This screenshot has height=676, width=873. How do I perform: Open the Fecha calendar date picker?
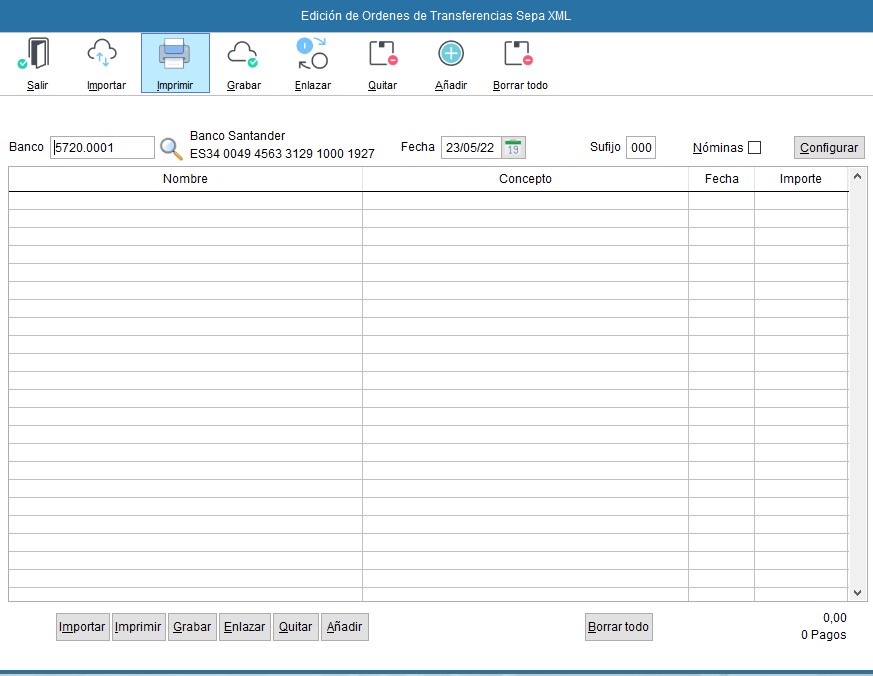click(x=513, y=148)
